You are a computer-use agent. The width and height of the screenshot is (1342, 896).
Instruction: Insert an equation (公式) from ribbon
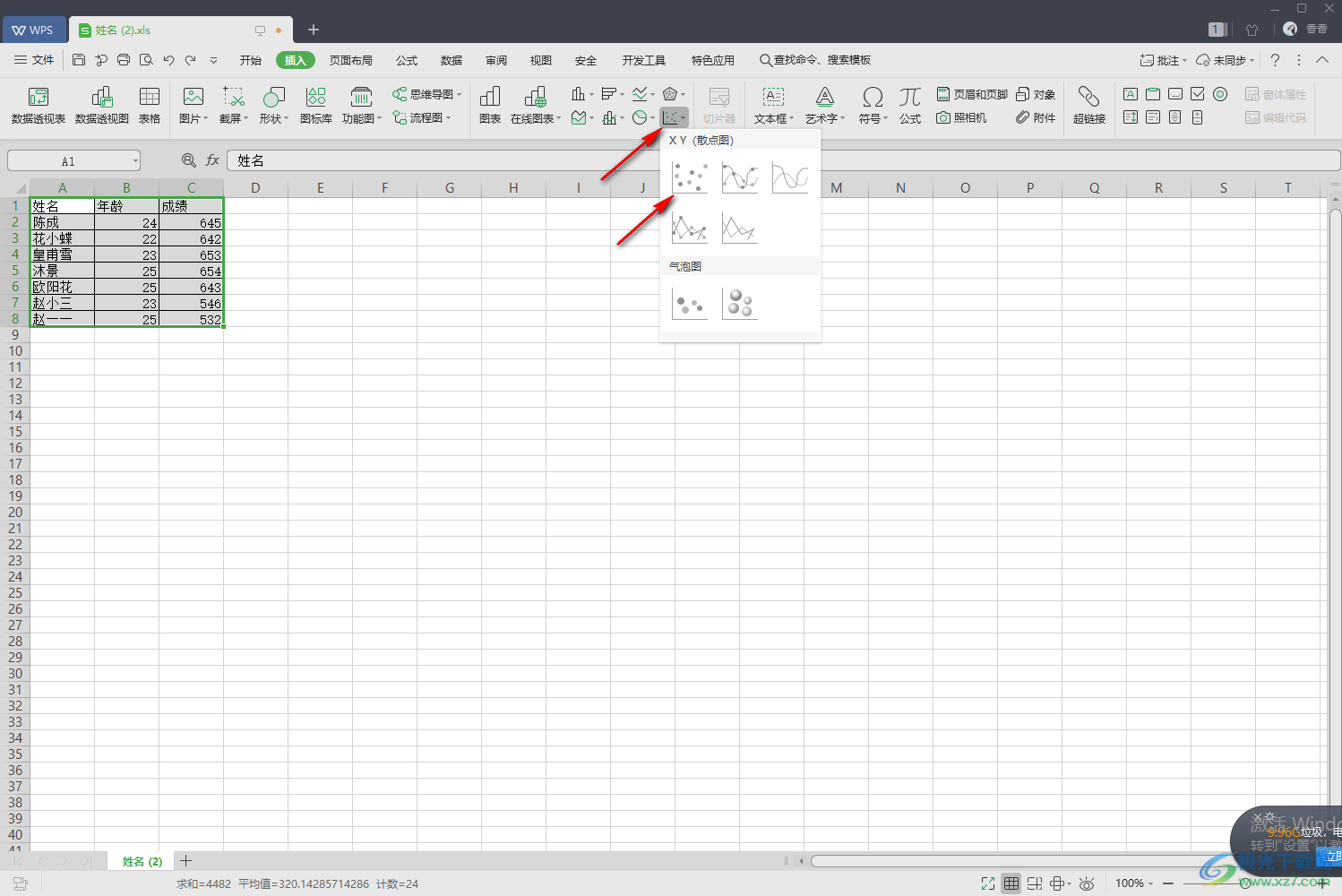pos(910,106)
